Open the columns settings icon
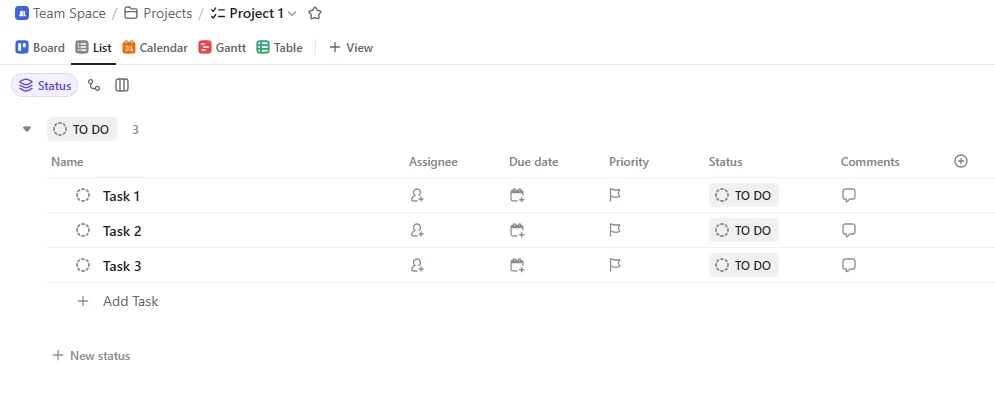The width and height of the screenshot is (995, 419). coord(122,85)
